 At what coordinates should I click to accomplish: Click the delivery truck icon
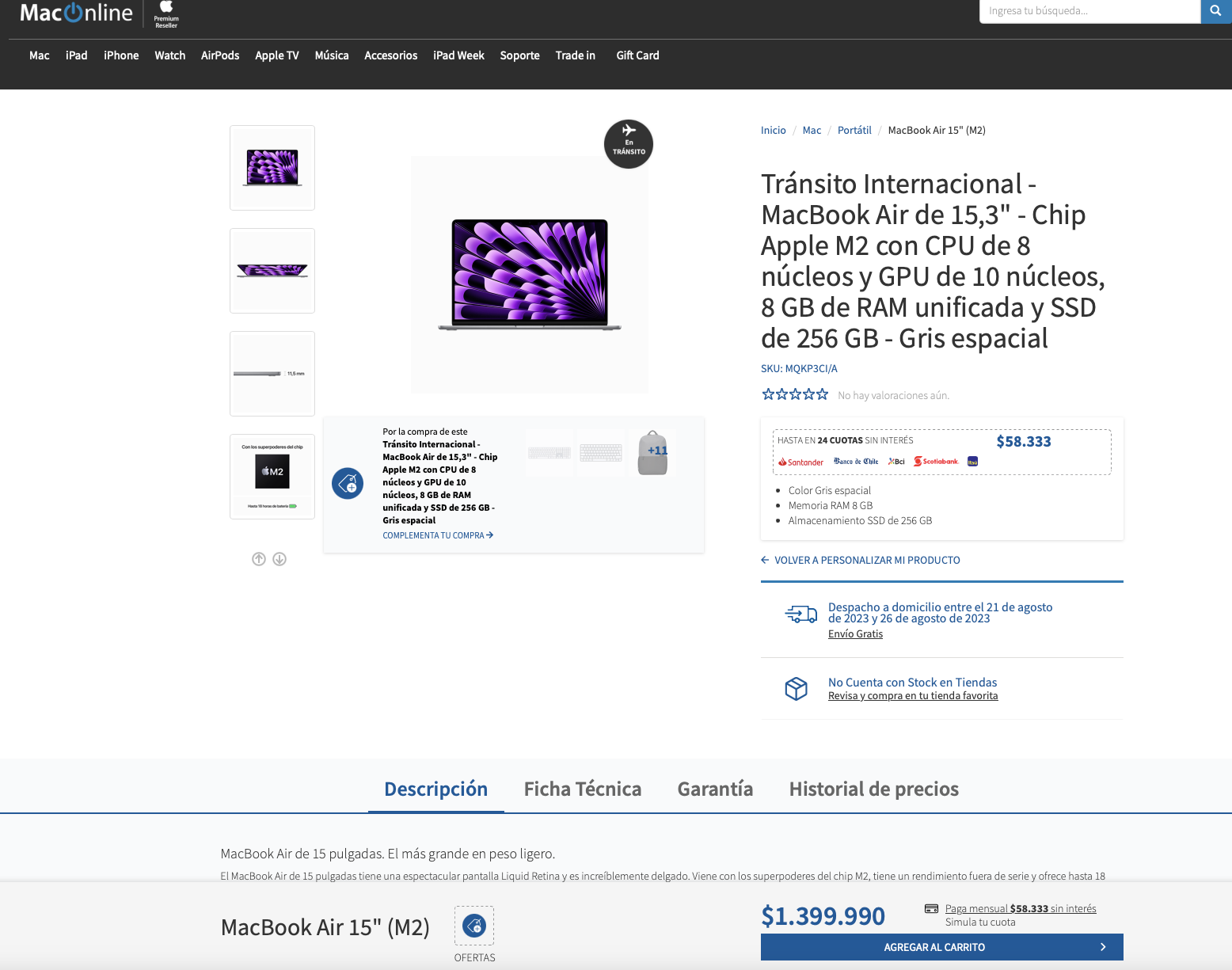click(801, 614)
